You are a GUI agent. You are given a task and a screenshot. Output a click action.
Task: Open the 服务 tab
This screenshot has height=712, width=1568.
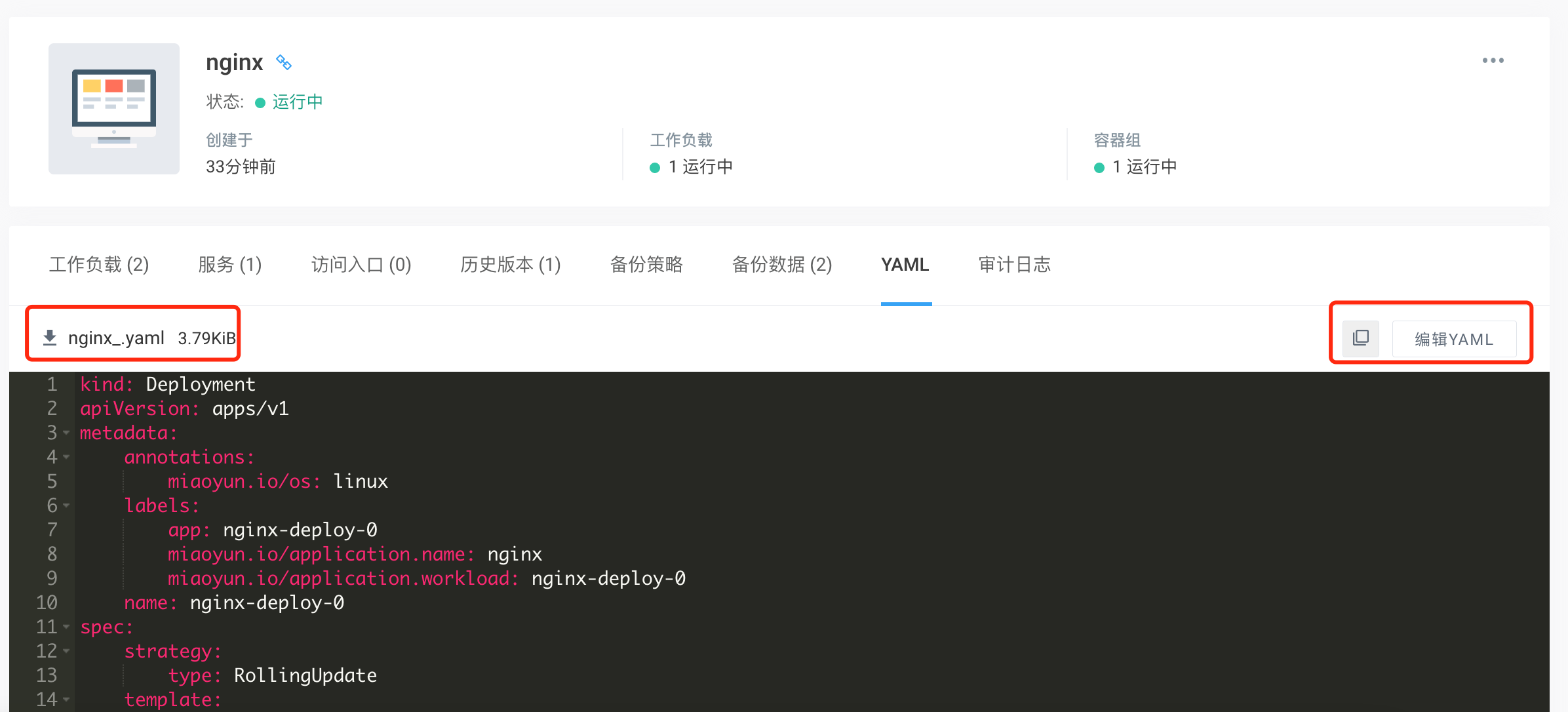[229, 265]
